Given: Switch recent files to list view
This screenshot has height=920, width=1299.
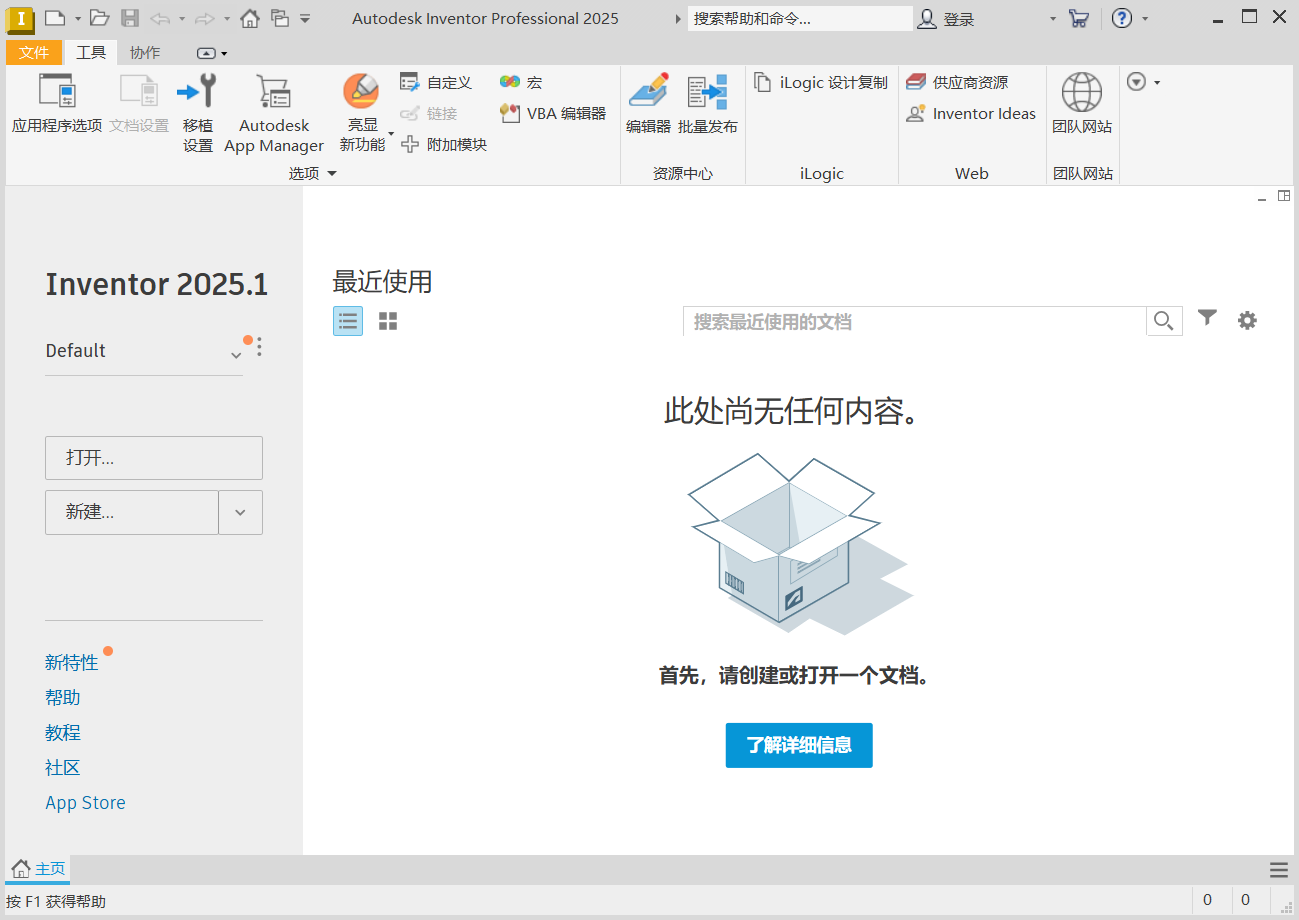Looking at the screenshot, I should [x=348, y=321].
